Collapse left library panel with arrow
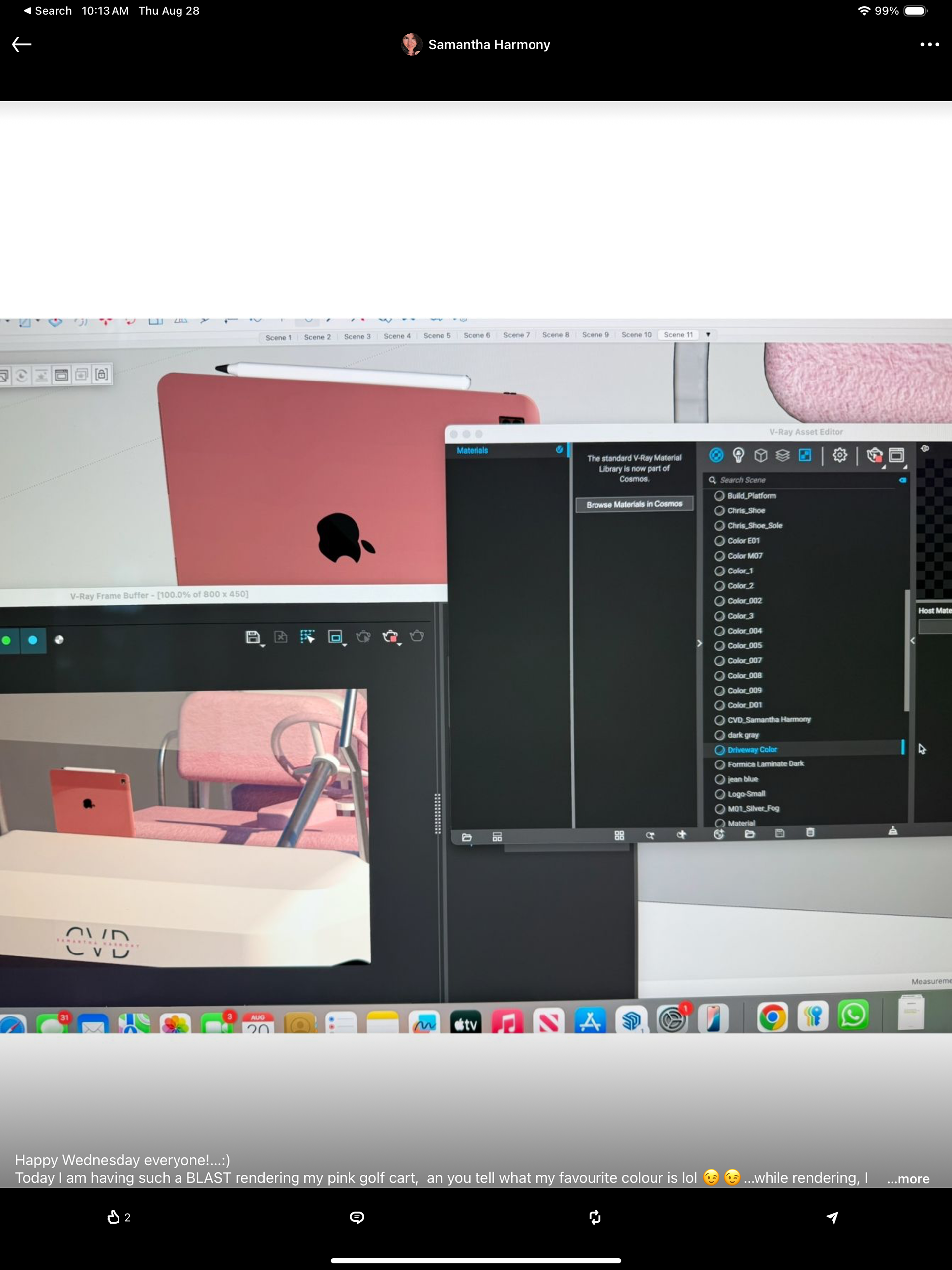This screenshot has width=952, height=1270. click(699, 643)
